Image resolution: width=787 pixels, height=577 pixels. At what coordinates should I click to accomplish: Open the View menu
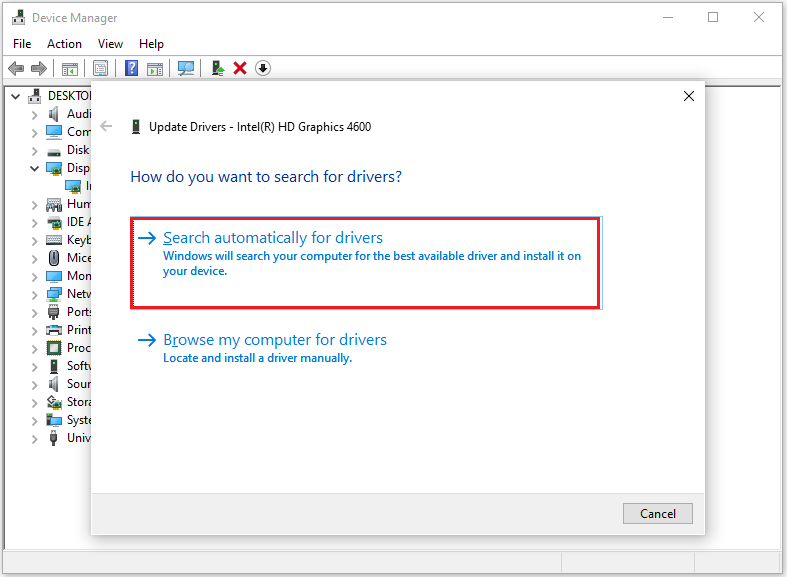point(110,44)
